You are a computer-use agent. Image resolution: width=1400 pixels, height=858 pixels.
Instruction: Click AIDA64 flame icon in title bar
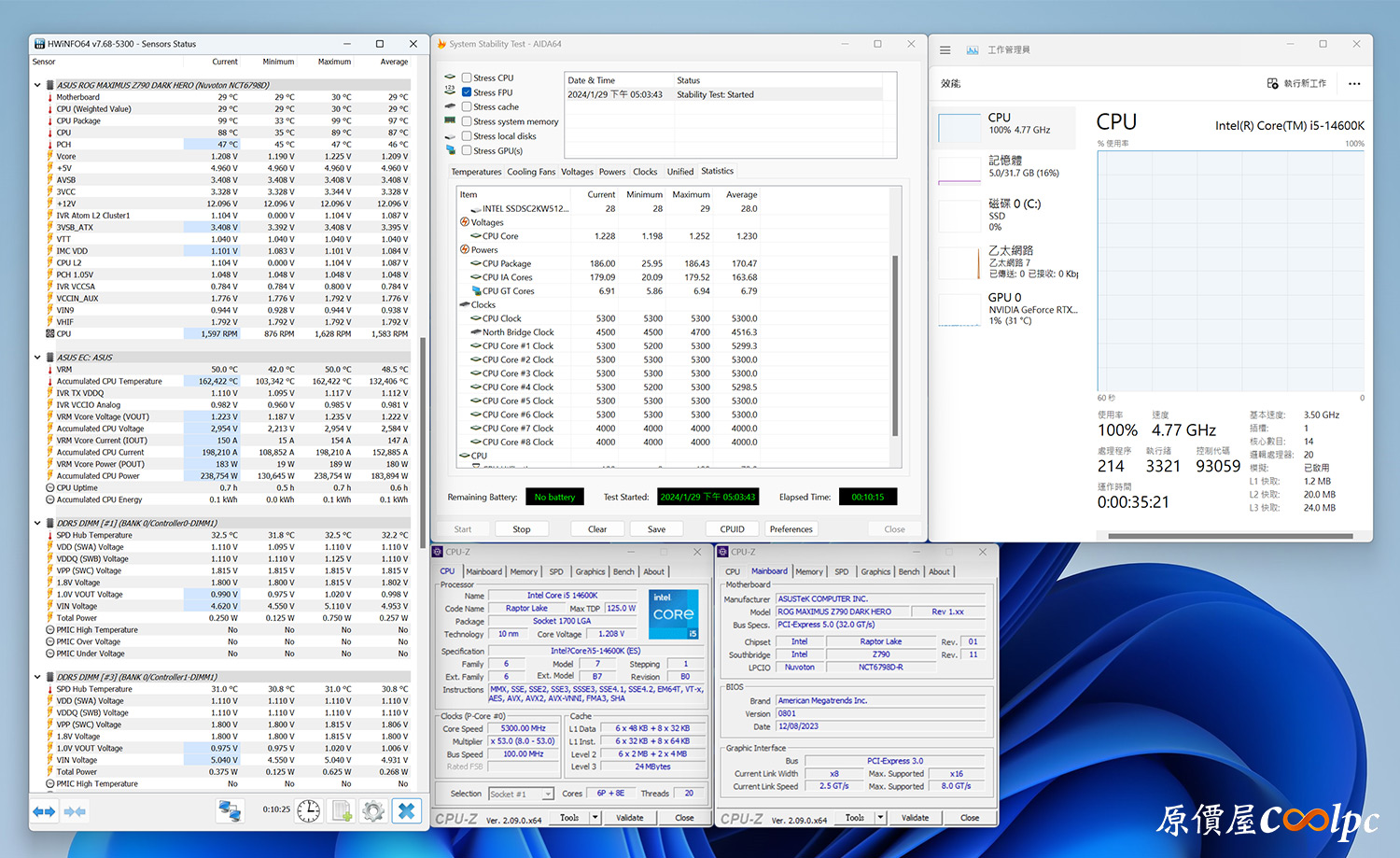click(441, 44)
